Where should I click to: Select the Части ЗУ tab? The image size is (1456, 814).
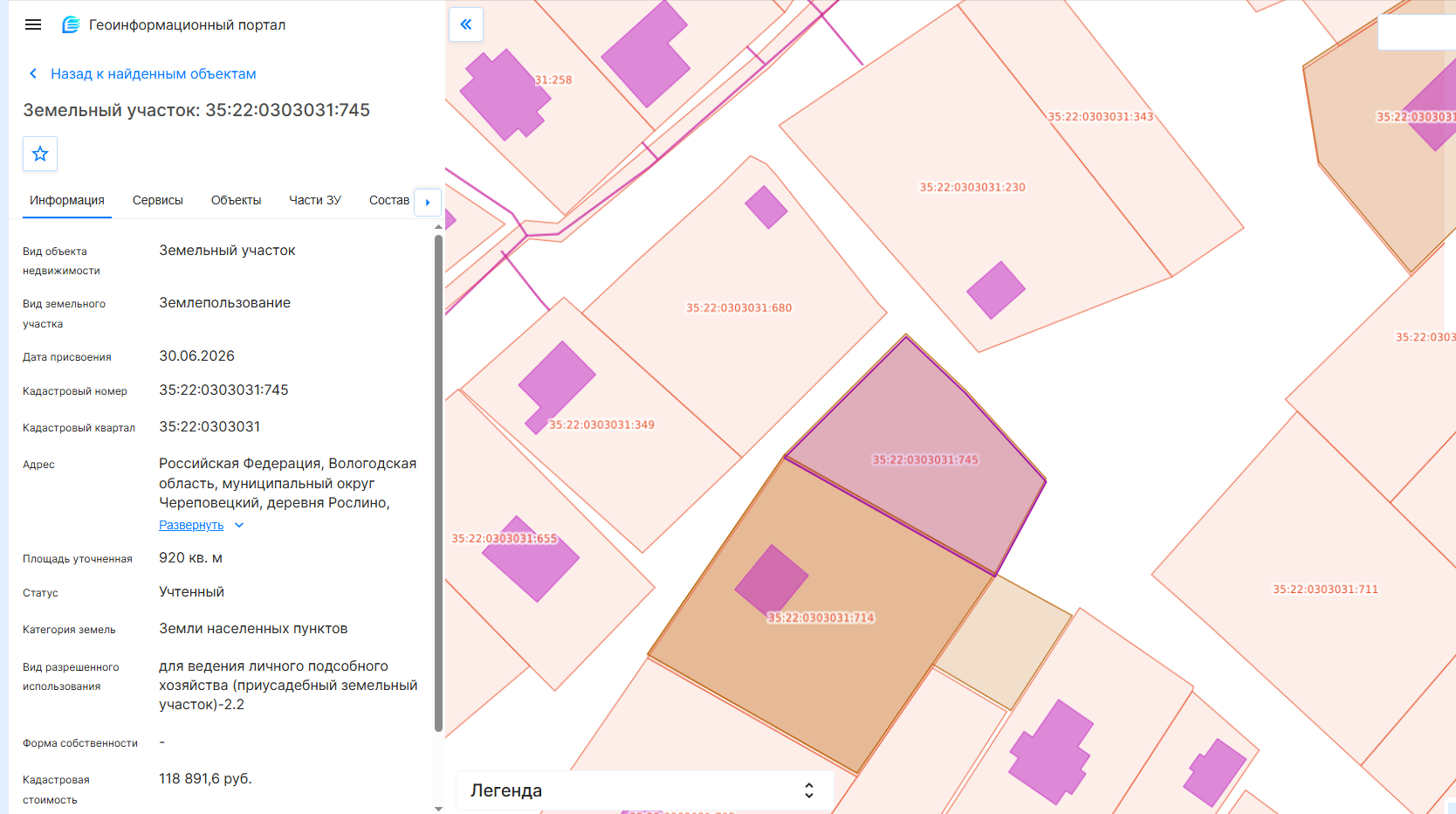(315, 200)
